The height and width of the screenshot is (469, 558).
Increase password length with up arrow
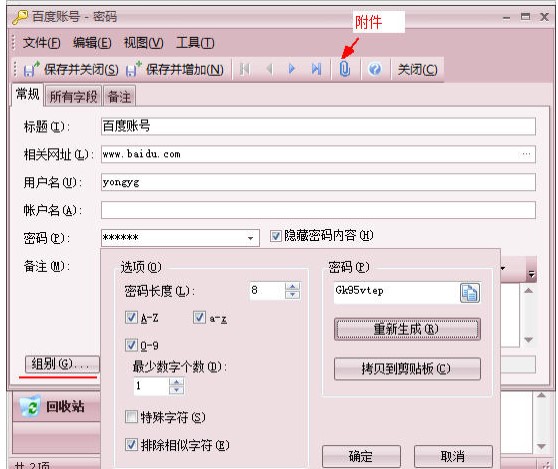pyautogui.click(x=293, y=286)
